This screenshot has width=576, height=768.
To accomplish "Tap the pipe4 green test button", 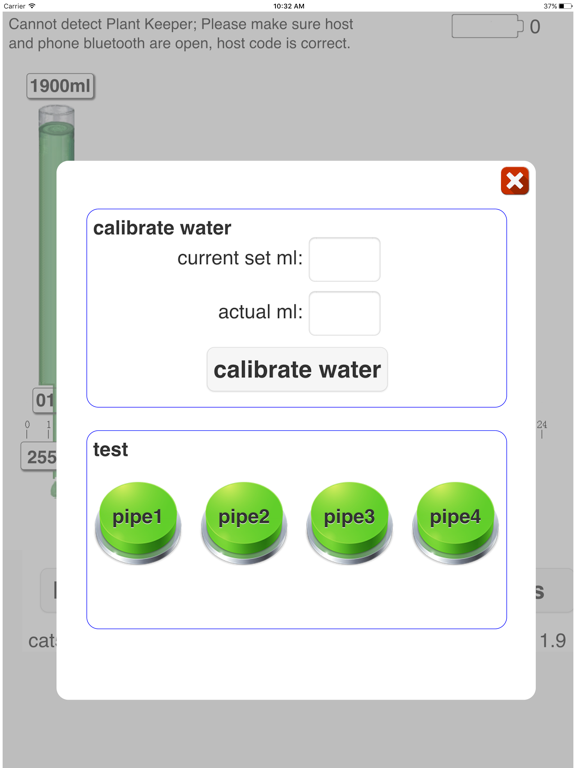I will 455,523.
